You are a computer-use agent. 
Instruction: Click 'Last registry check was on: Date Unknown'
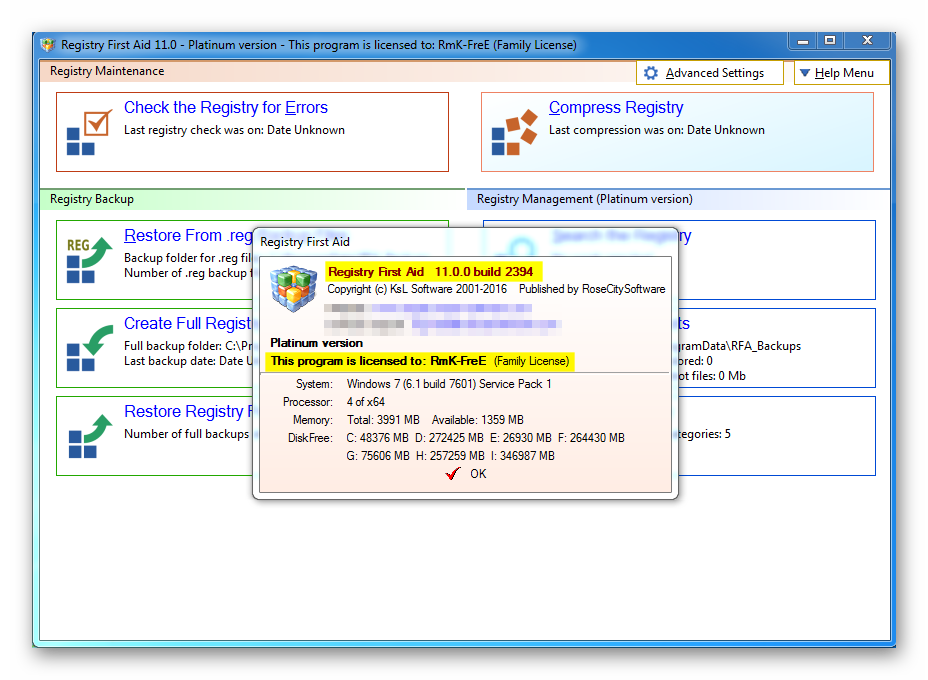[x=234, y=130]
